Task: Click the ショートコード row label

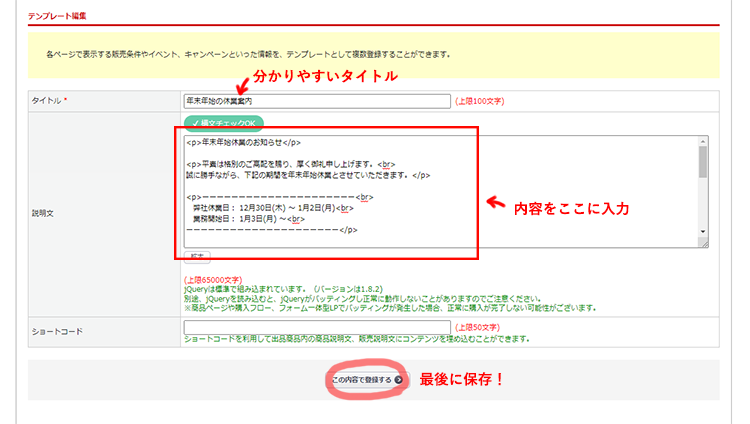Action: tap(58, 331)
